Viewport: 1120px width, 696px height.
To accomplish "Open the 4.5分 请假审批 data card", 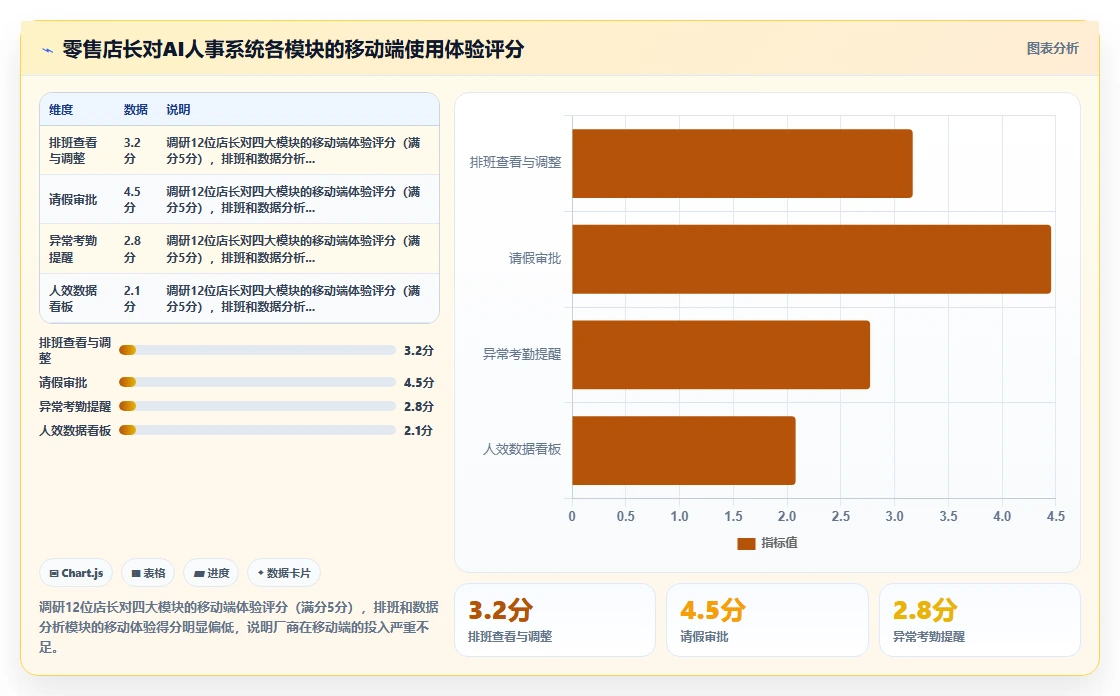I will pos(767,620).
